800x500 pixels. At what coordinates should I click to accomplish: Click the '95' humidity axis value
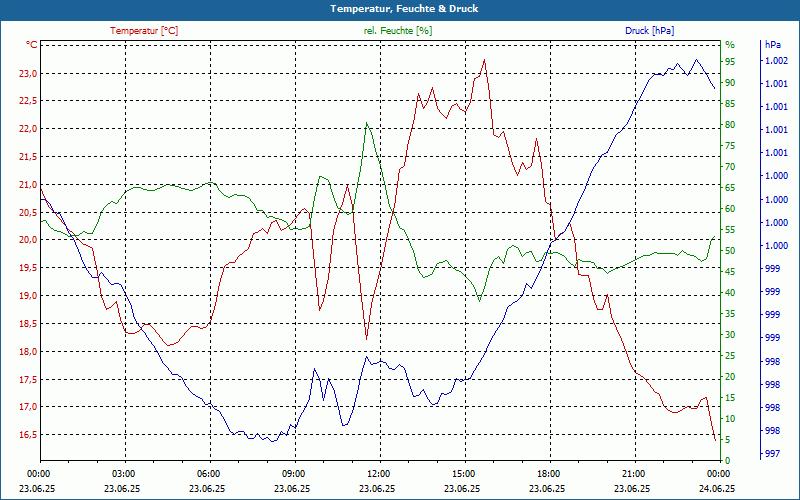point(730,62)
